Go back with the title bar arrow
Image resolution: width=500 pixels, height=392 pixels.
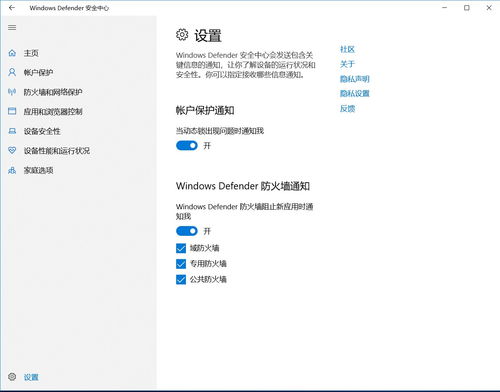[x=12, y=8]
